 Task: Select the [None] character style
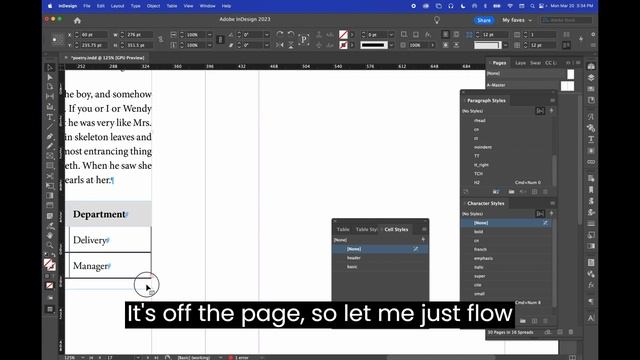[x=507, y=223]
